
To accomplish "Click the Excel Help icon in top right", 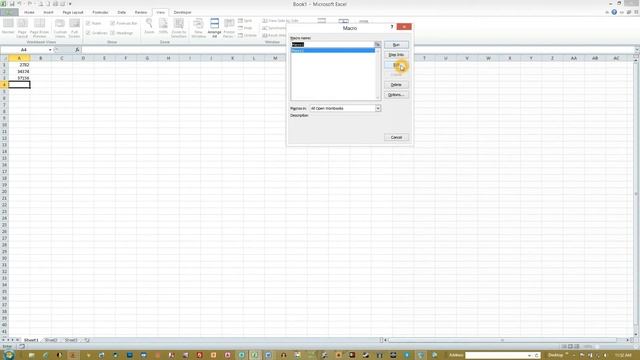I will (614, 12).
